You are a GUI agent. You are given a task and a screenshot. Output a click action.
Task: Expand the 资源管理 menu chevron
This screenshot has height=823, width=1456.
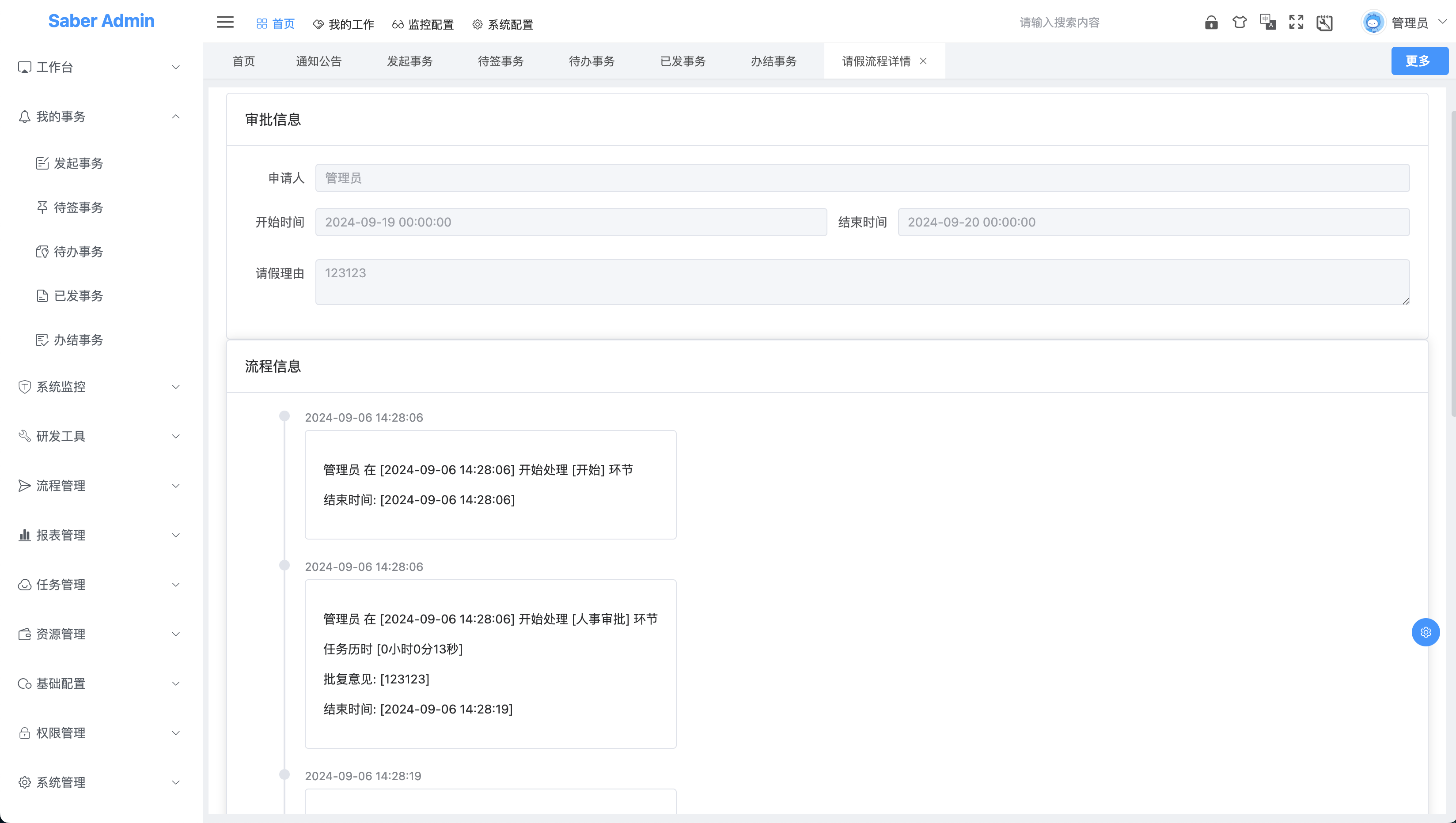pyautogui.click(x=176, y=634)
